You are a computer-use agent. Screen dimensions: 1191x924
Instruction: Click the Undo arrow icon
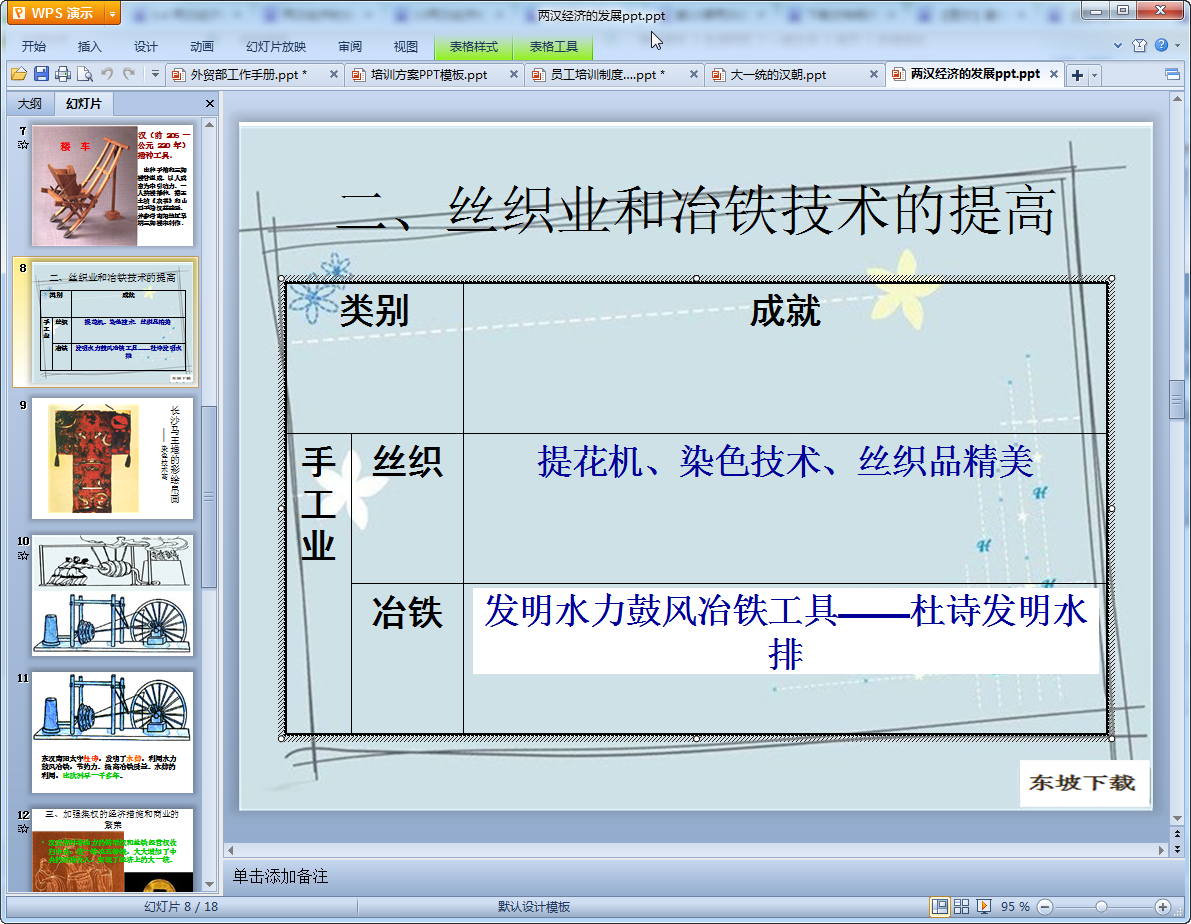coord(107,74)
